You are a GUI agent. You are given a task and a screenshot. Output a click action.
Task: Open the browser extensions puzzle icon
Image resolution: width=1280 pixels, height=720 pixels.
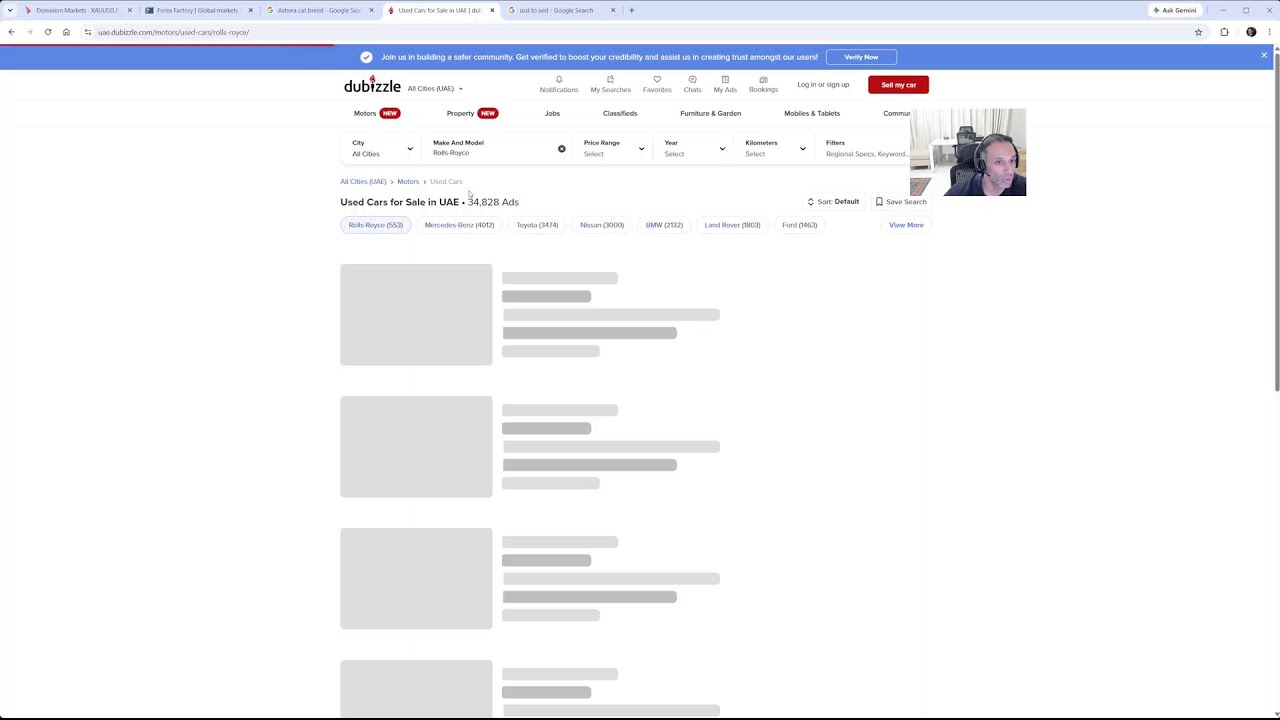(x=1224, y=32)
